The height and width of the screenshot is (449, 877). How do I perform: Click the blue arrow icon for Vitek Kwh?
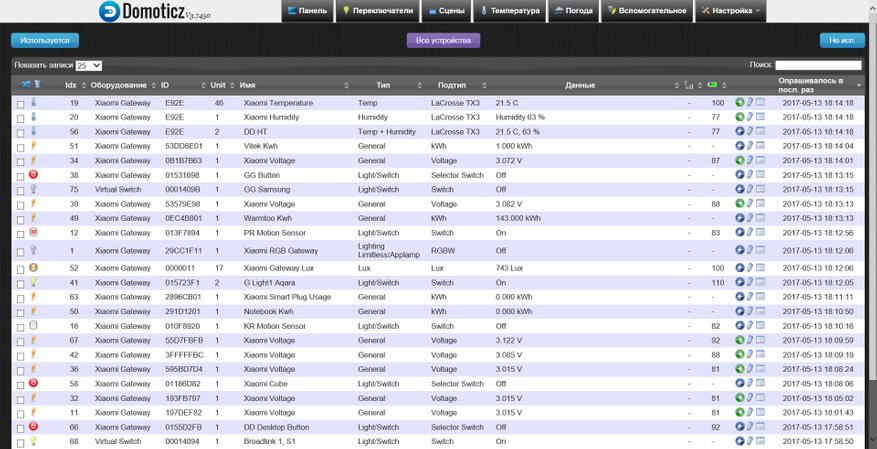pos(739,145)
